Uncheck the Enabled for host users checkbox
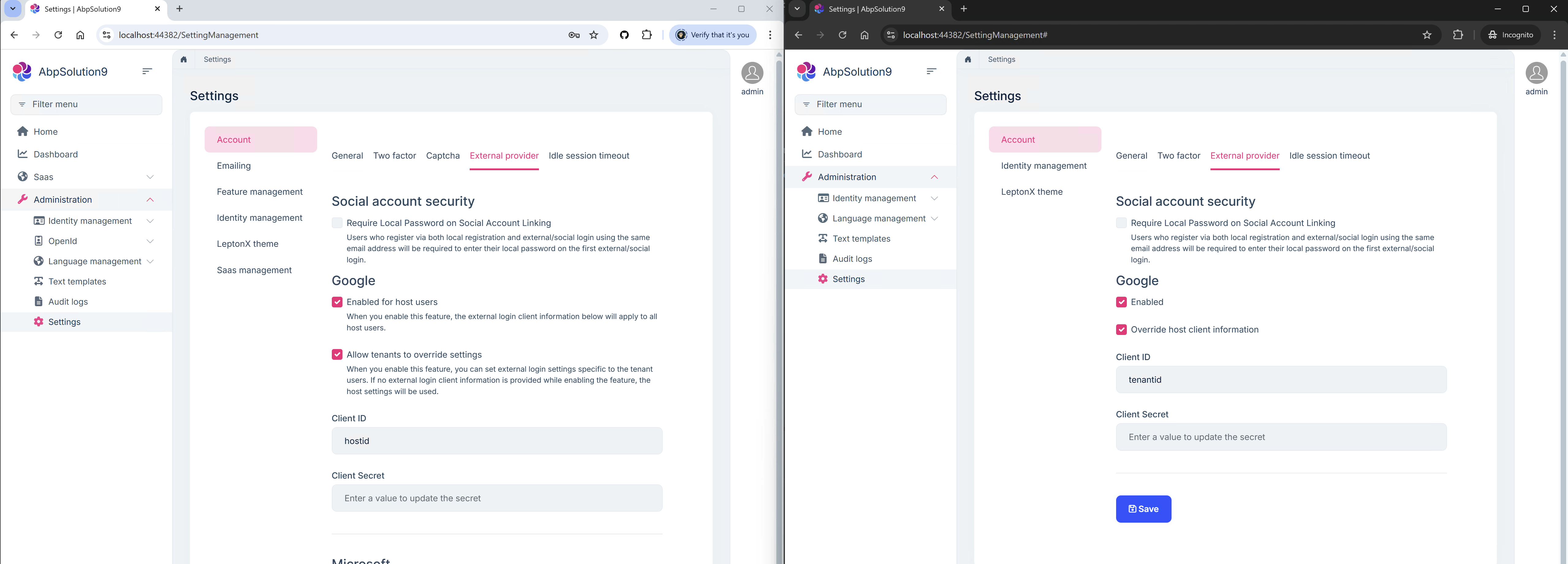Screen dimensions: 1568x564 pyautogui.click(x=337, y=302)
